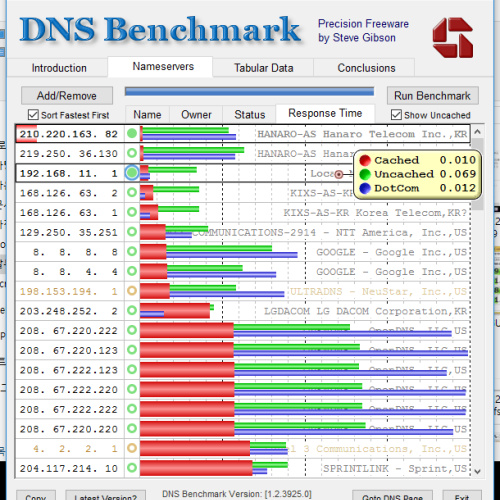
Task: Click the nameserver list scrollbar thumb
Action: click(x=478, y=174)
